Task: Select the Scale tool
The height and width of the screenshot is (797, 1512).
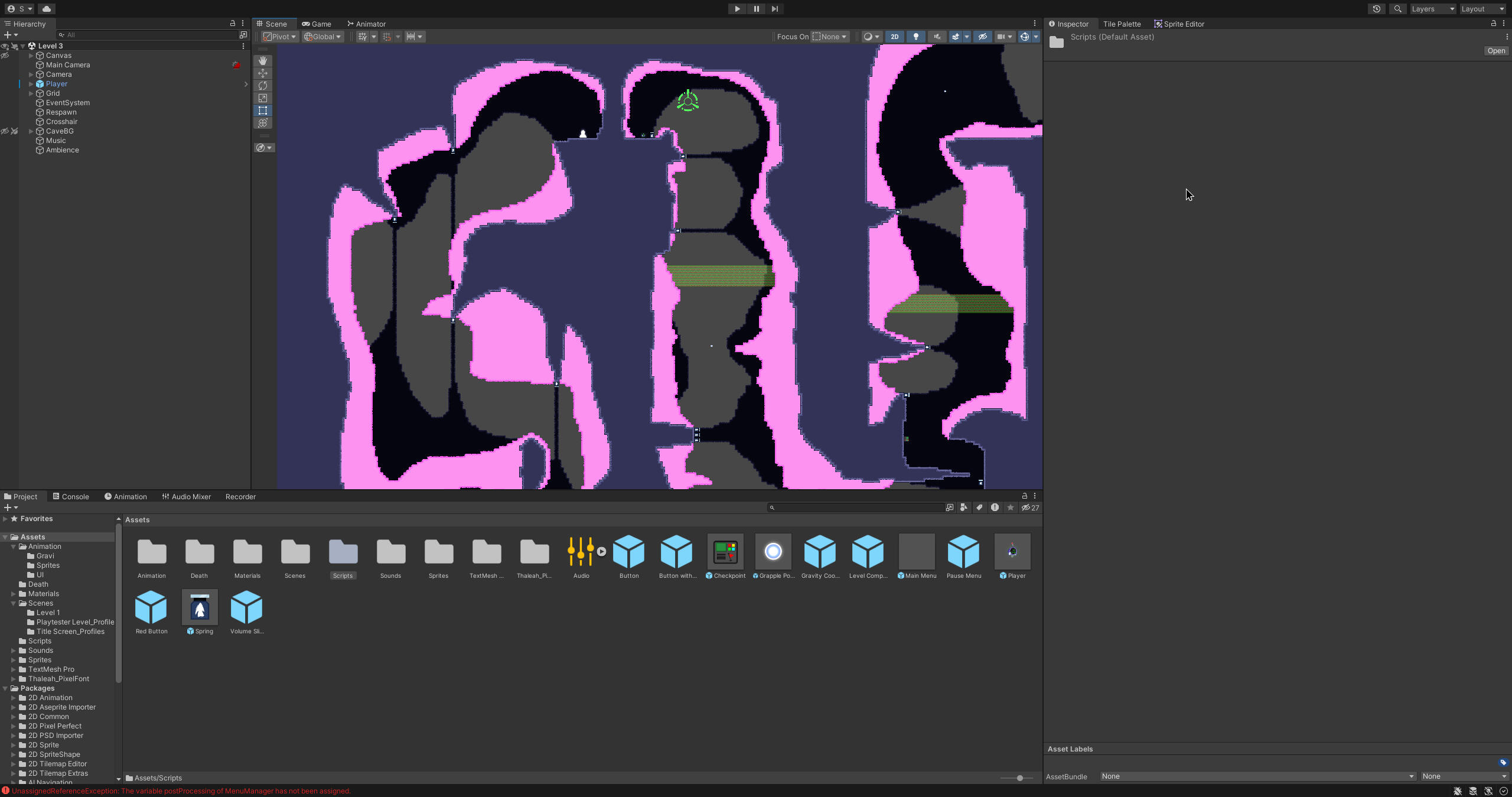Action: (263, 98)
